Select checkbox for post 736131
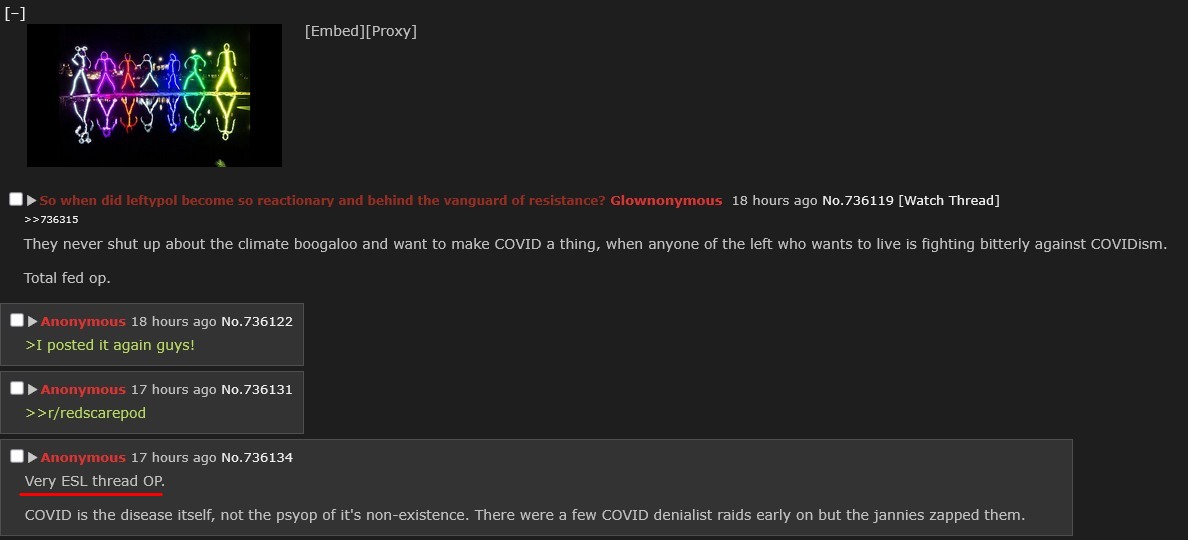The height and width of the screenshot is (540, 1188). (x=17, y=389)
